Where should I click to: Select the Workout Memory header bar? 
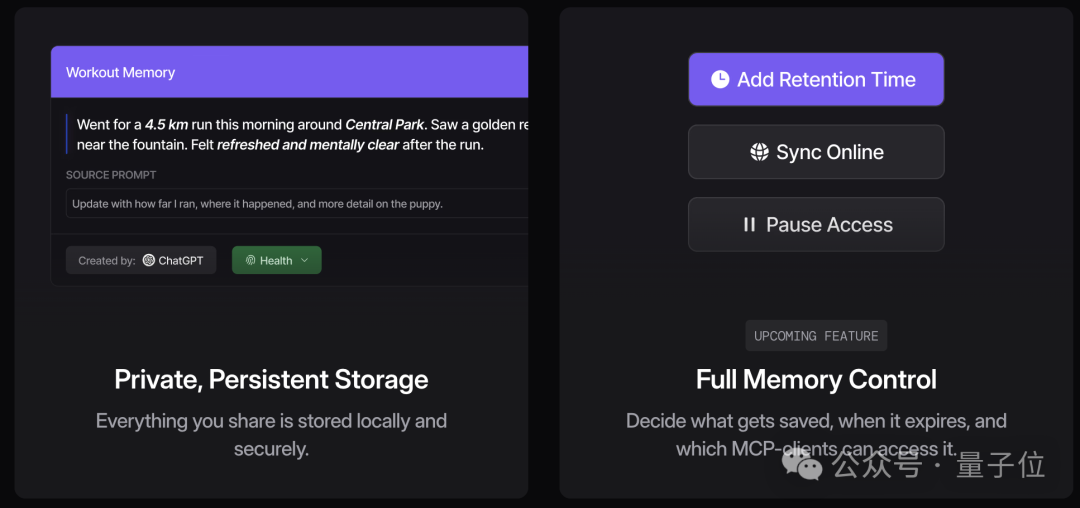[289, 72]
